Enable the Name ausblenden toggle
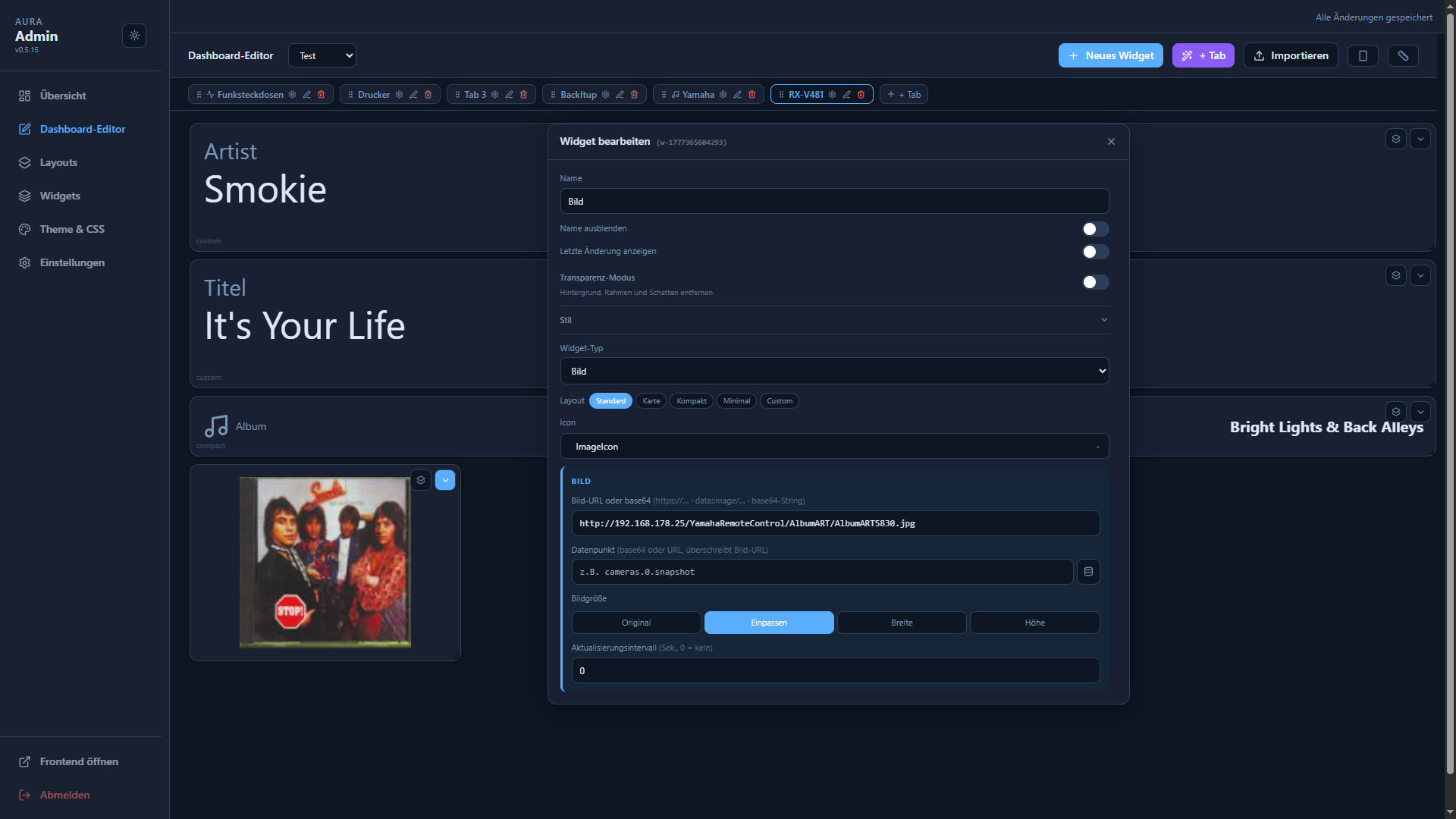The height and width of the screenshot is (819, 1456). point(1095,228)
